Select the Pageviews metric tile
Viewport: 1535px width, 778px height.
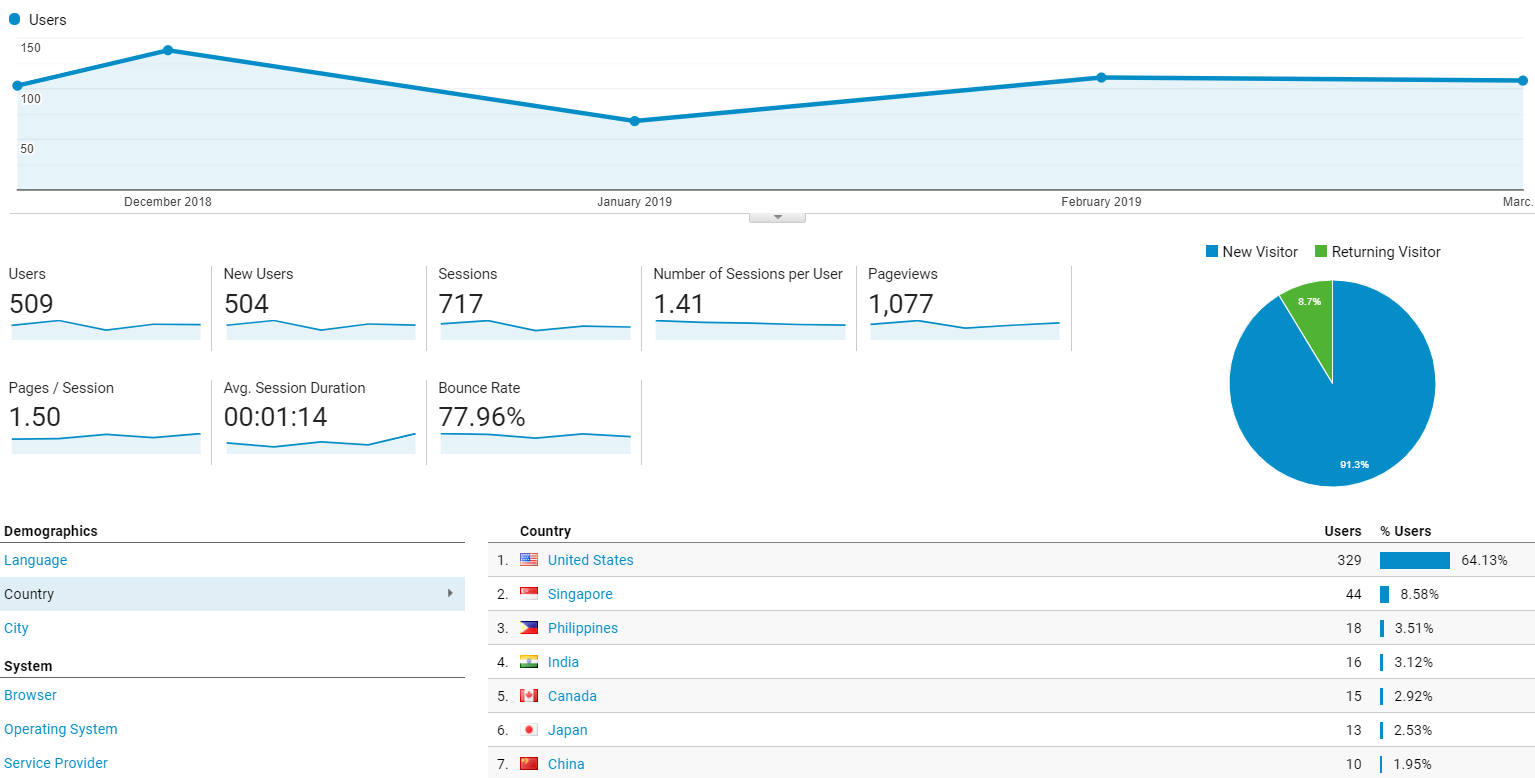pyautogui.click(x=965, y=308)
